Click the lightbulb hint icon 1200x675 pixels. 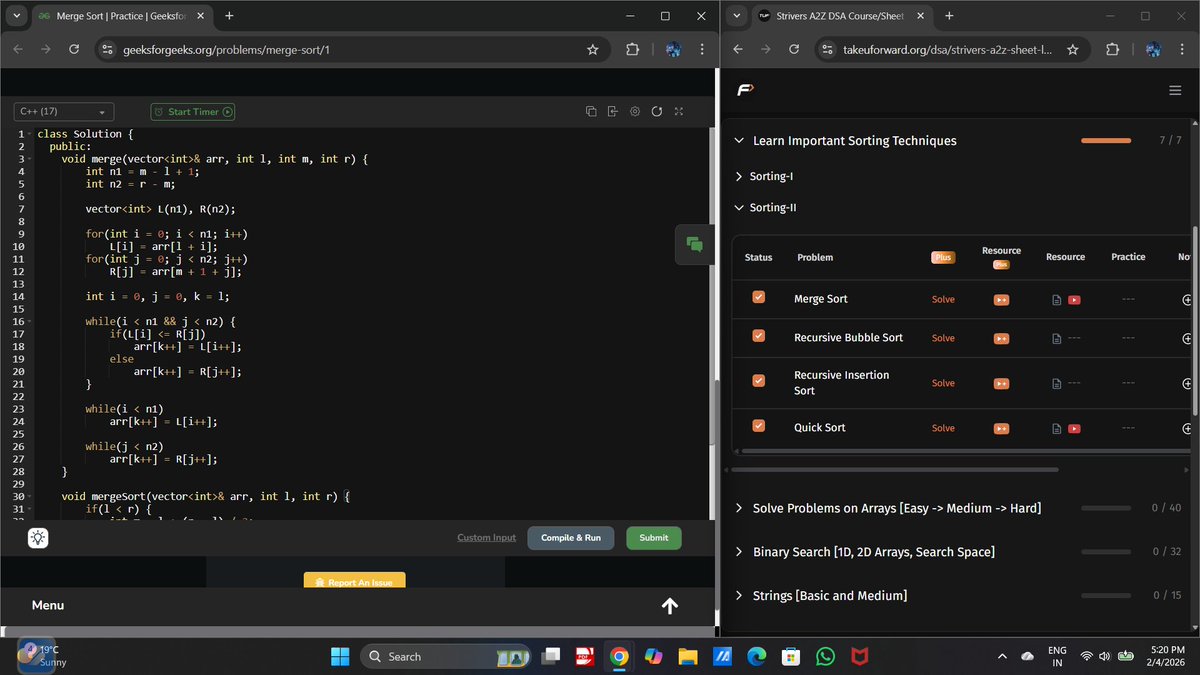pos(38,538)
